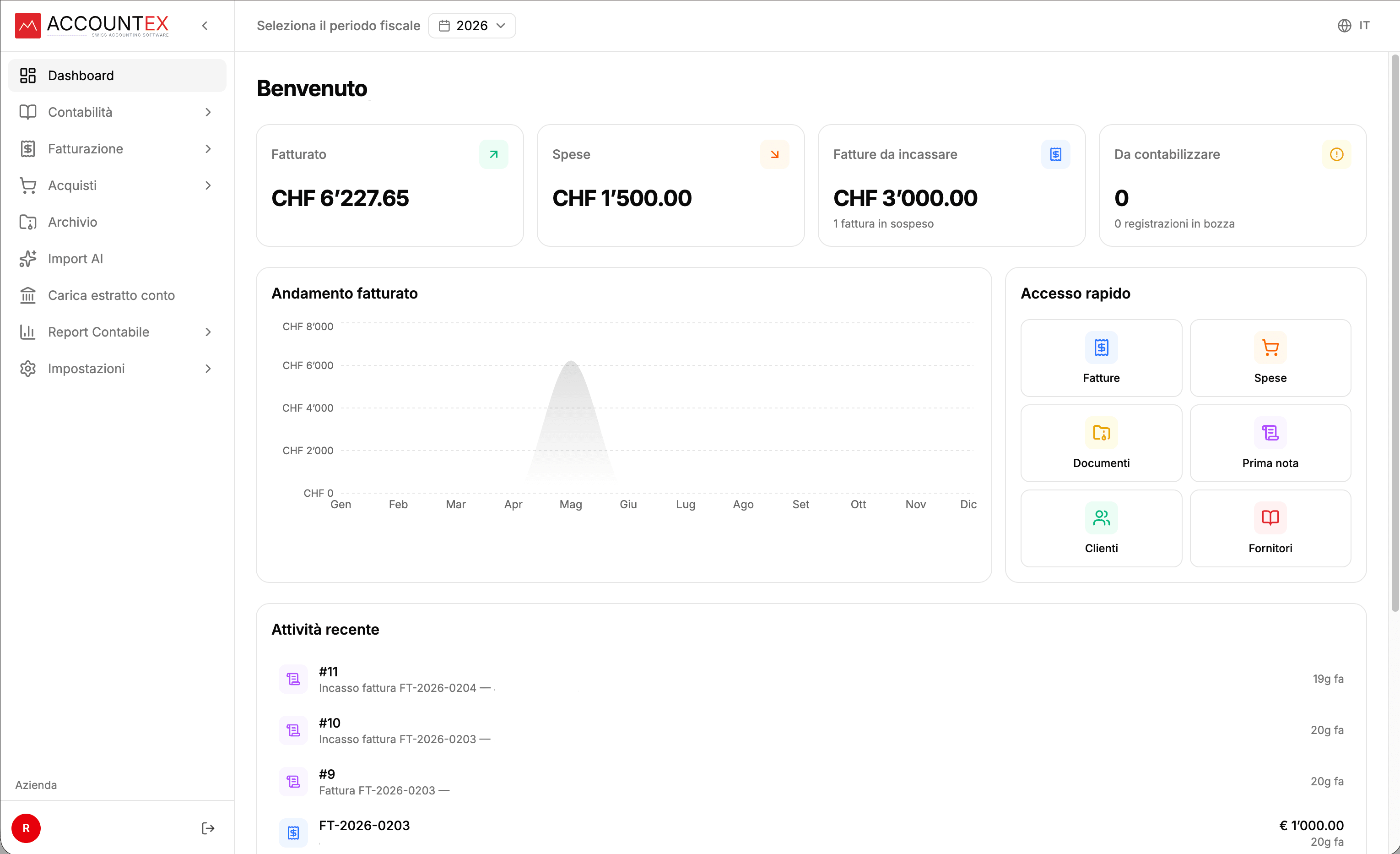Open Spese quick access tile
This screenshot has width=1400, height=854.
(x=1270, y=358)
